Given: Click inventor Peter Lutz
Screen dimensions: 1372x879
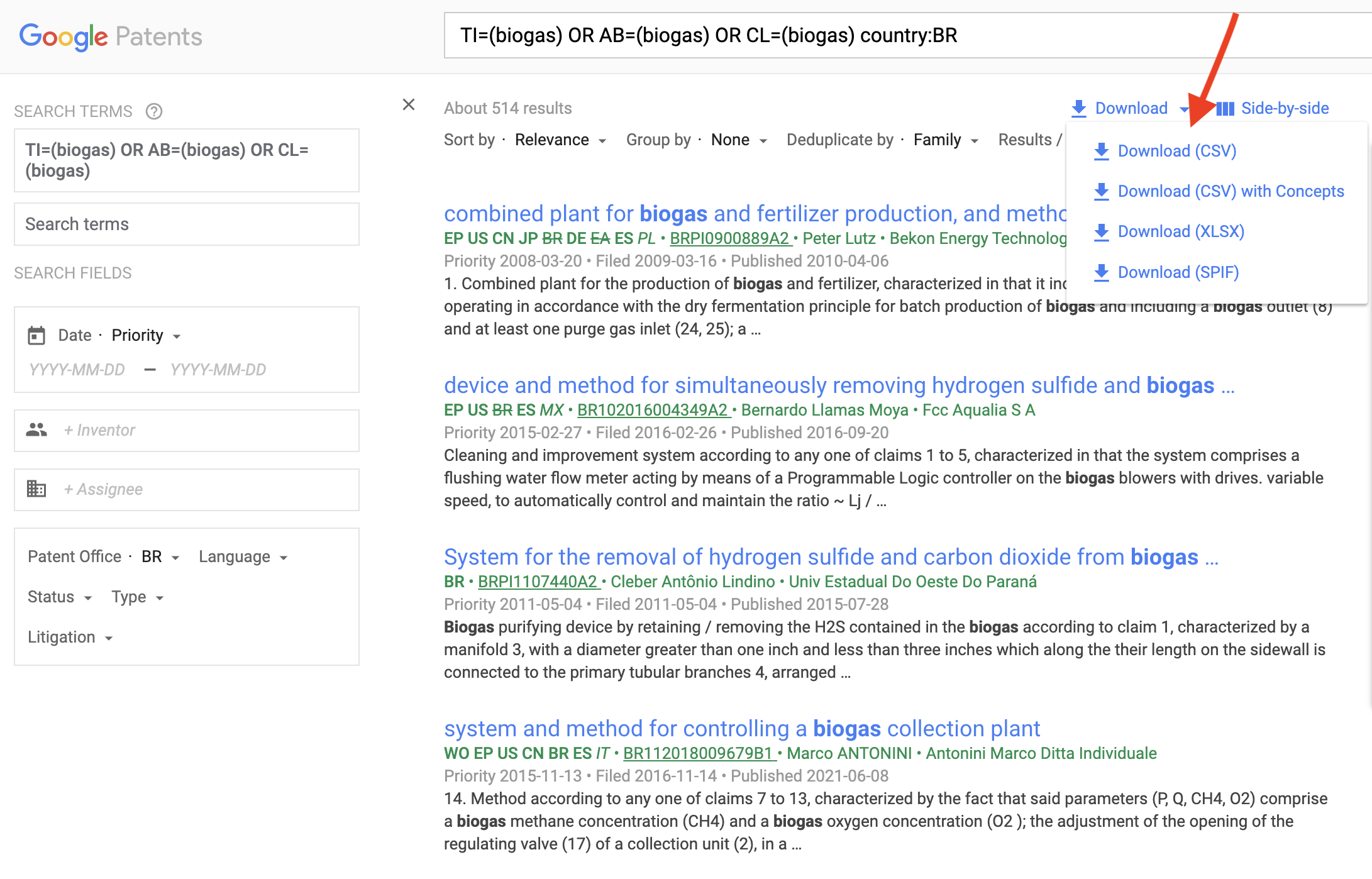Looking at the screenshot, I should click(x=839, y=238).
